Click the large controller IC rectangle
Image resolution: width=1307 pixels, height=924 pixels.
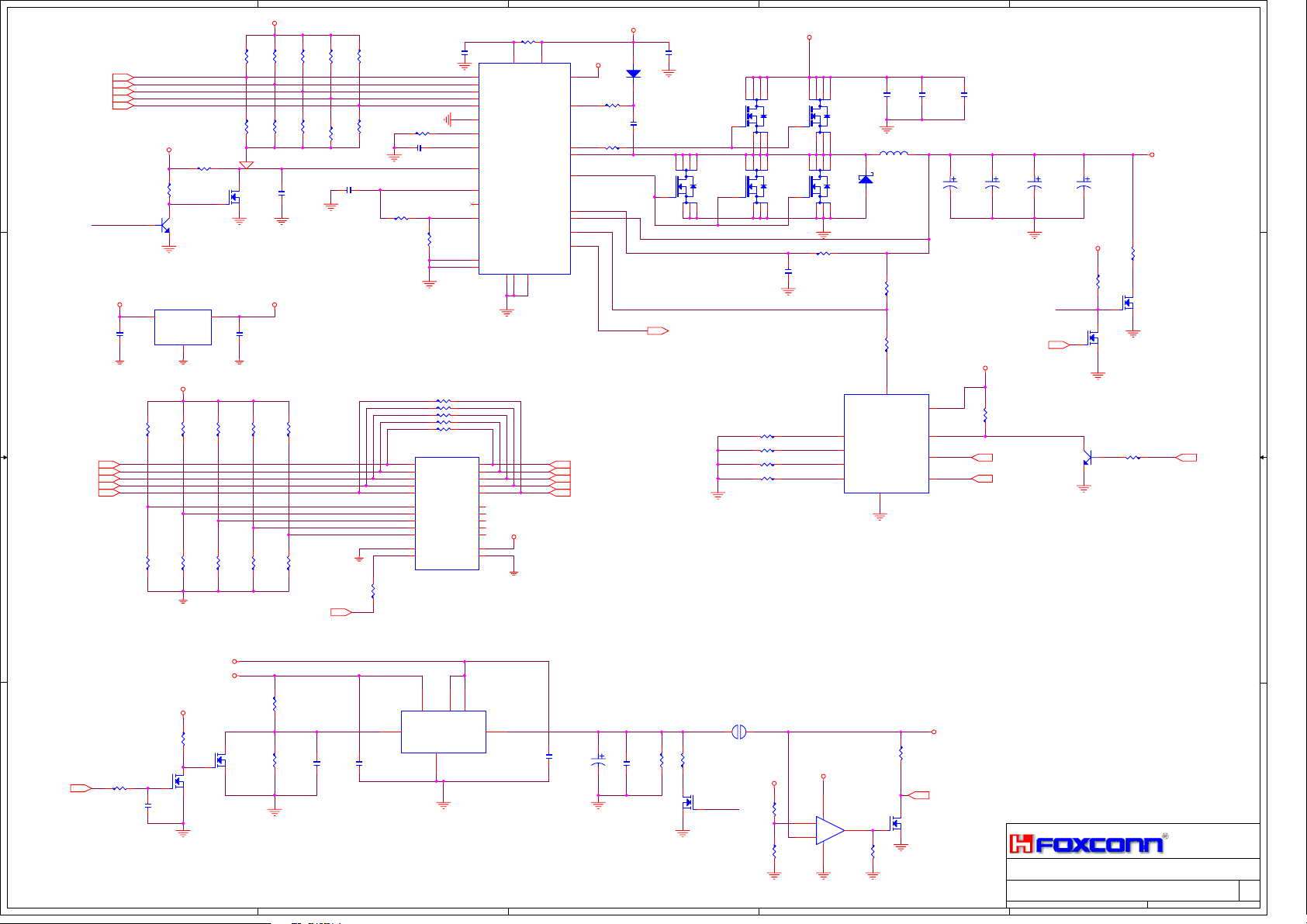(x=524, y=168)
